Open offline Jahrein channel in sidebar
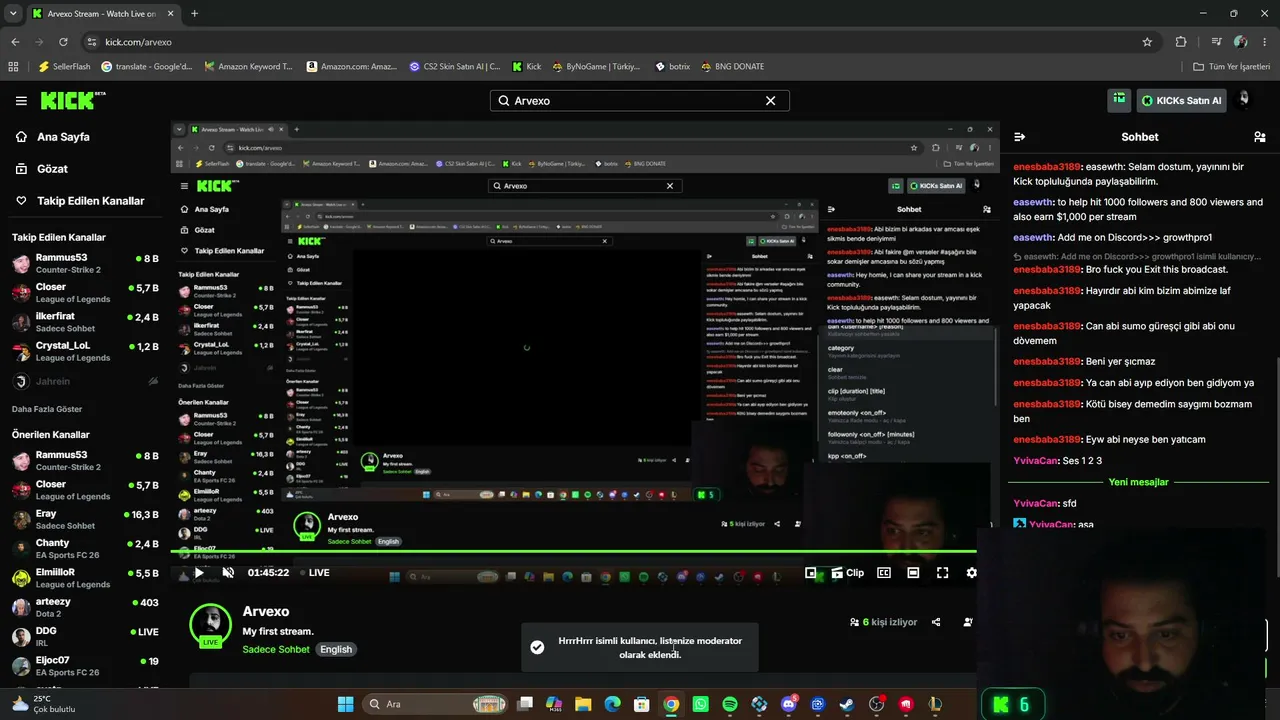This screenshot has height=720, width=1280. tap(85, 381)
